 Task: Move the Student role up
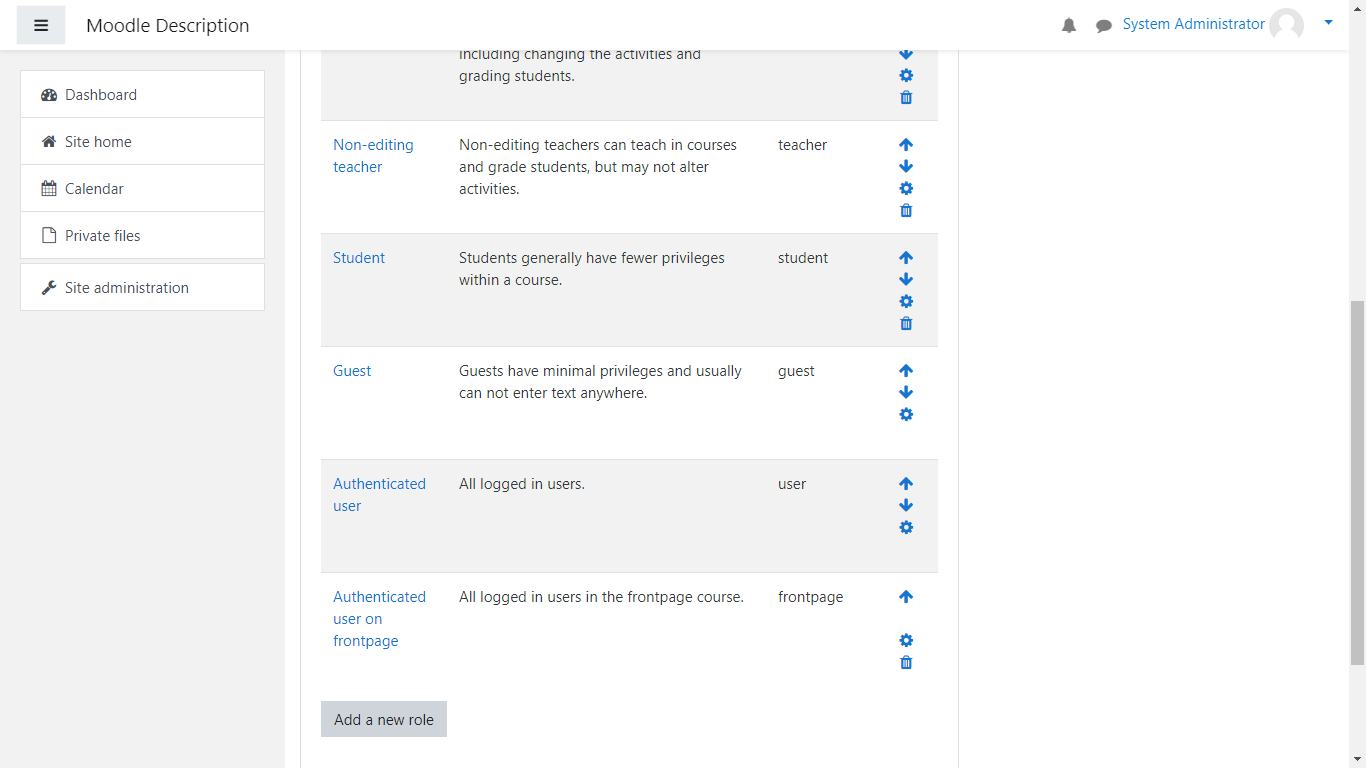(x=906, y=258)
